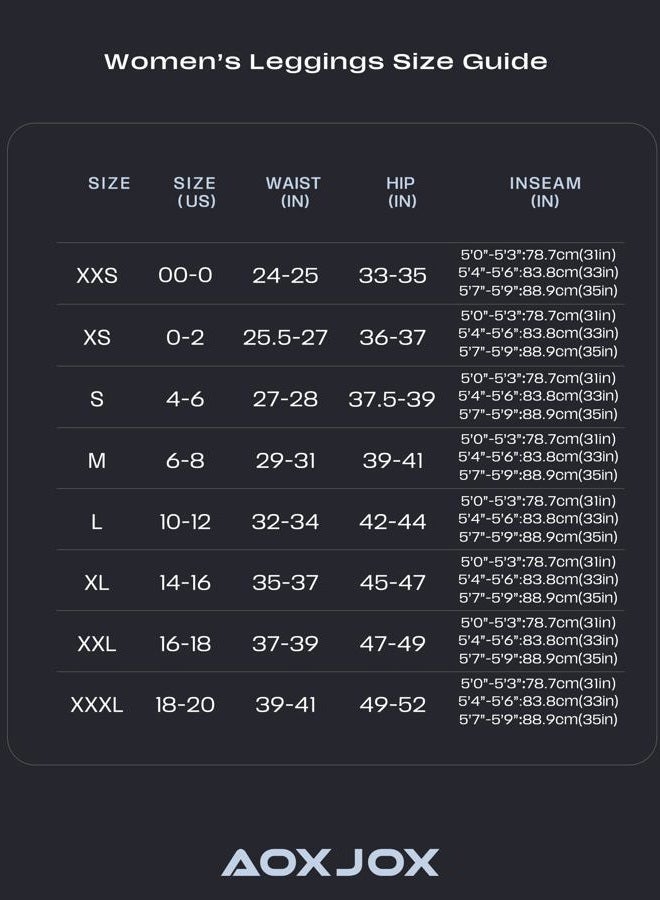
Task: Click the 49-52 hip value
Action: coord(393,704)
